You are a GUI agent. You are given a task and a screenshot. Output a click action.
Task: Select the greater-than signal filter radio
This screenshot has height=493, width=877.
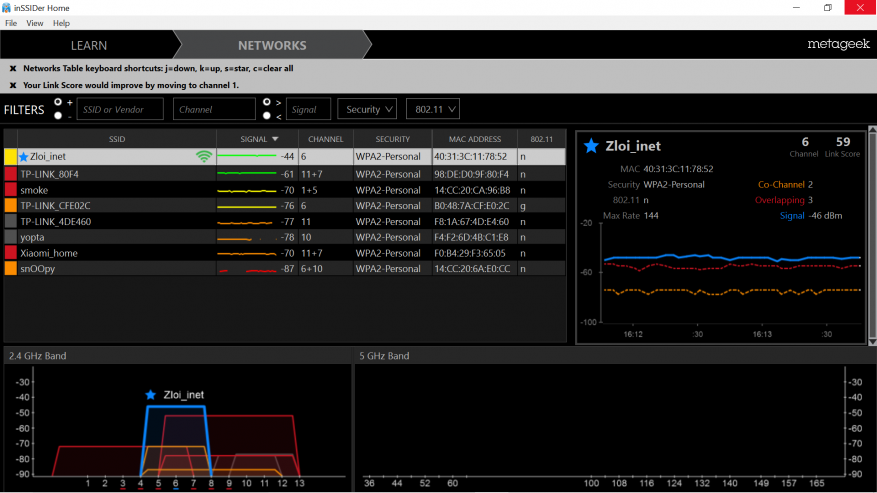(x=267, y=102)
